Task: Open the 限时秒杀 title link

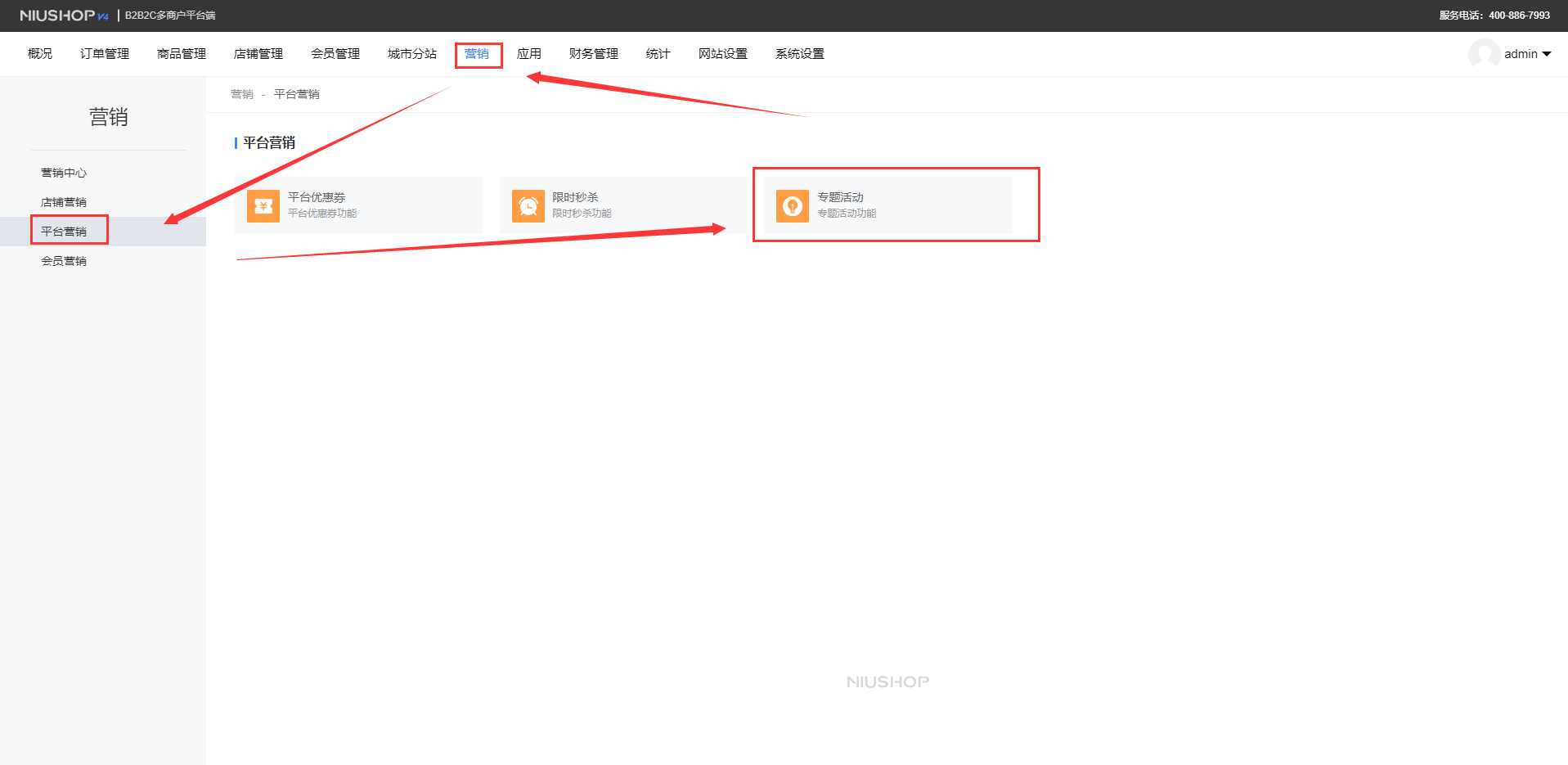Action: [575, 197]
